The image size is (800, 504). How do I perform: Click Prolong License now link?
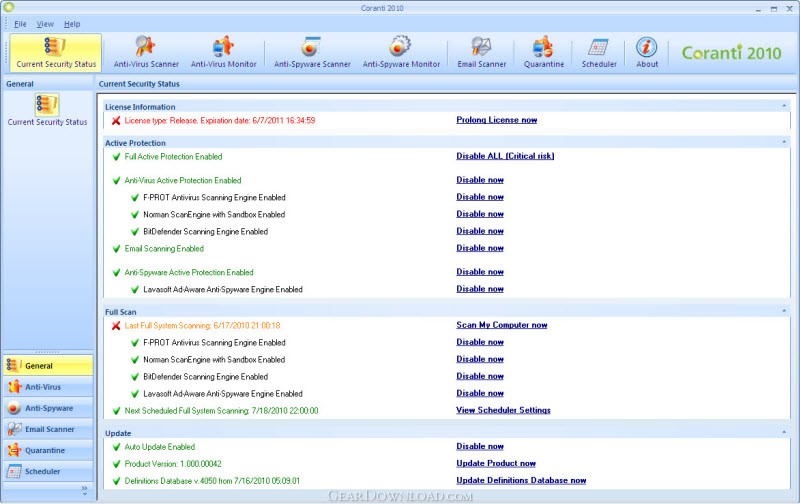point(496,120)
